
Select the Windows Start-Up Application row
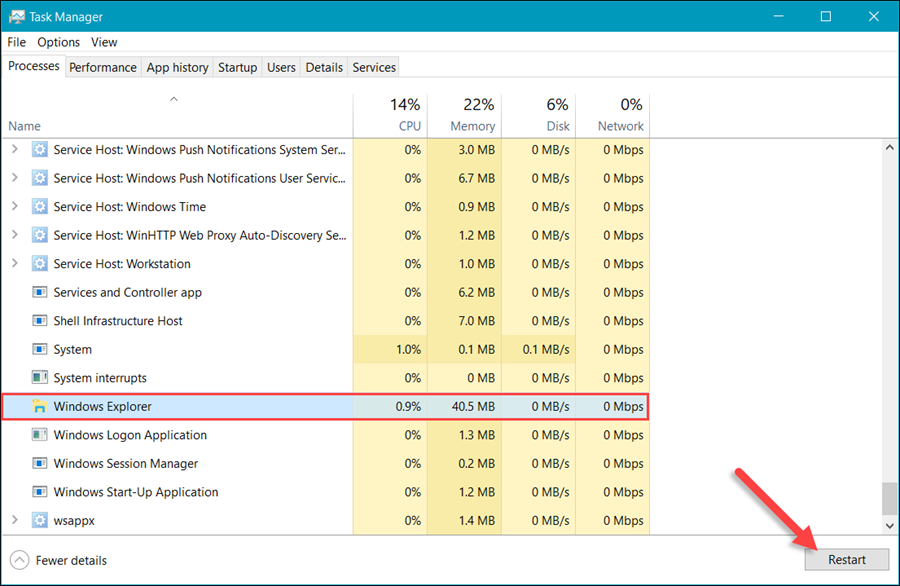136,491
